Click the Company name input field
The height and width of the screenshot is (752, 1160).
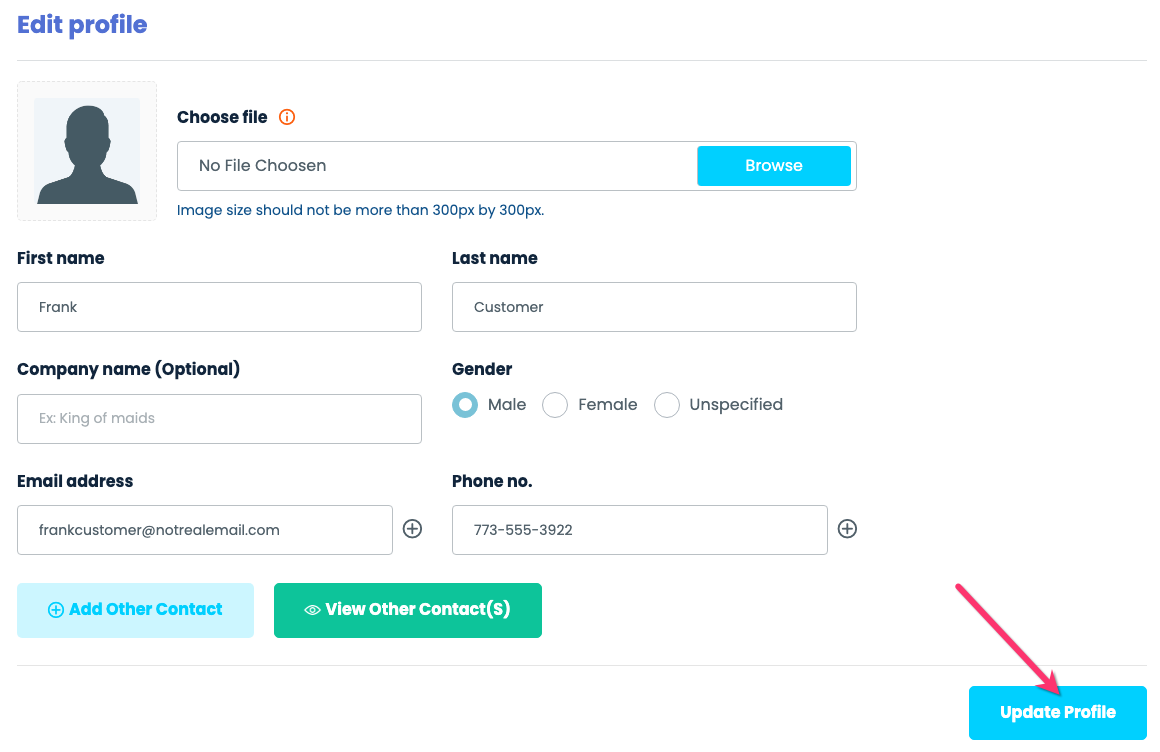click(x=219, y=418)
